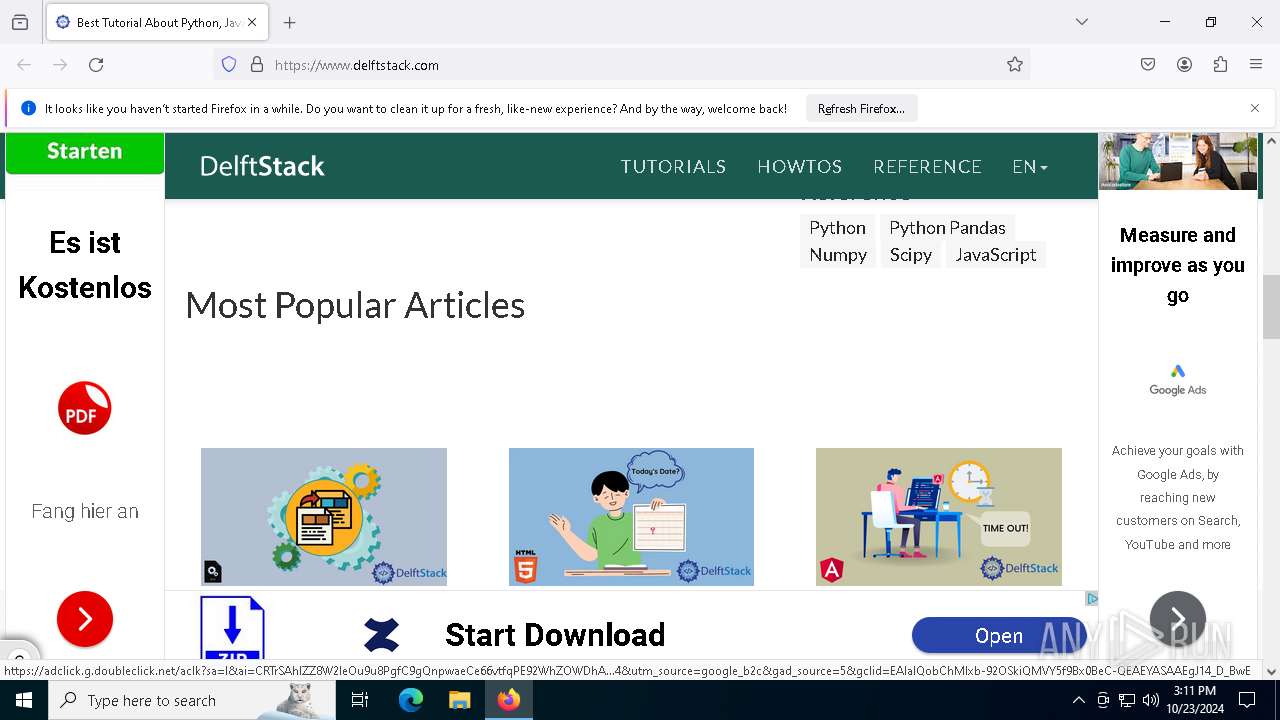The image size is (1280, 720).
Task: Open the Numpy reference tag
Action: coord(838,255)
